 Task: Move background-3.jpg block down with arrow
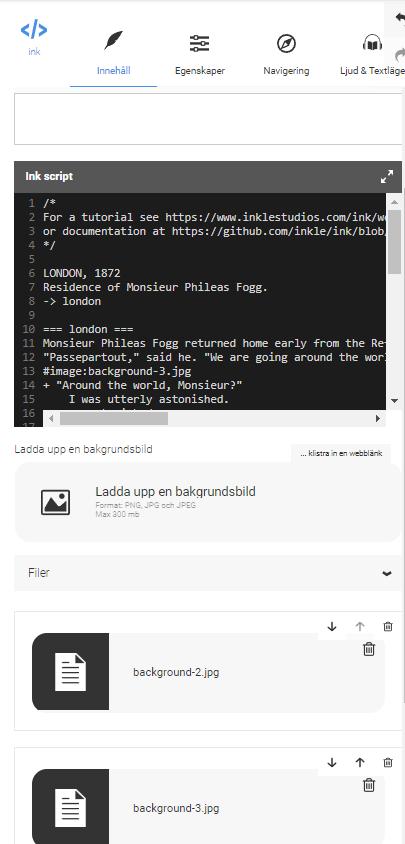pos(332,762)
